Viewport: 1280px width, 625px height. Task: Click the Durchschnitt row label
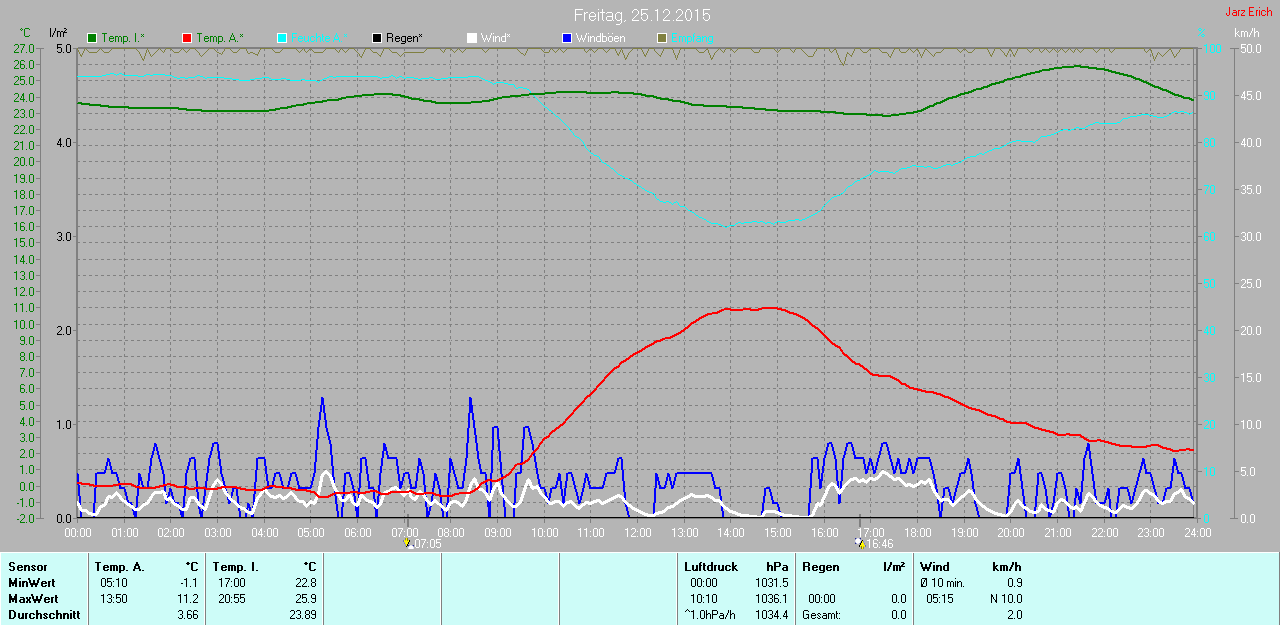[44, 615]
